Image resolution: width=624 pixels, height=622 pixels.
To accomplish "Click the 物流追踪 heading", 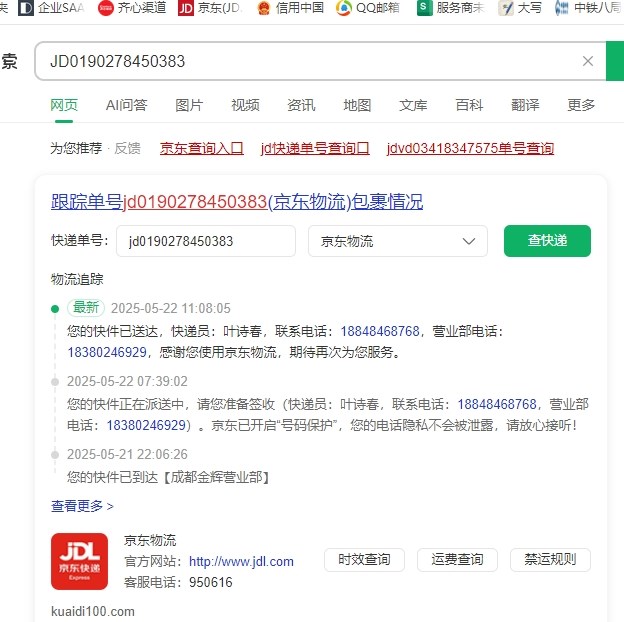I will click(77, 279).
